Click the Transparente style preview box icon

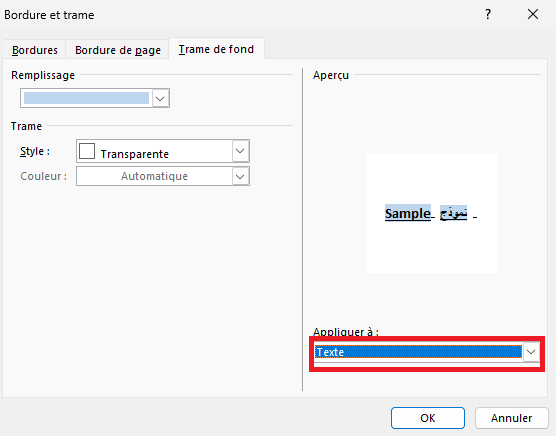tap(87, 151)
